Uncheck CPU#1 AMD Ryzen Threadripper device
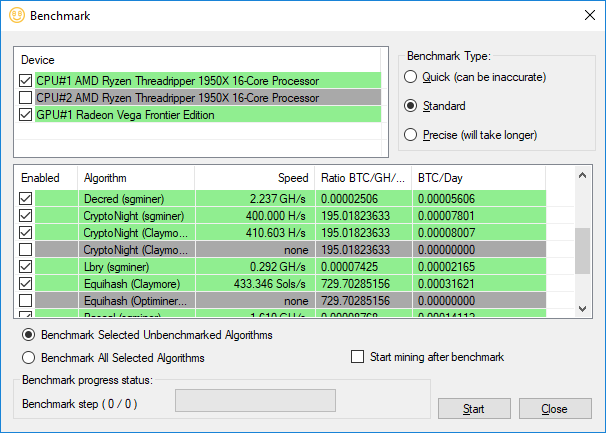 [x=26, y=80]
